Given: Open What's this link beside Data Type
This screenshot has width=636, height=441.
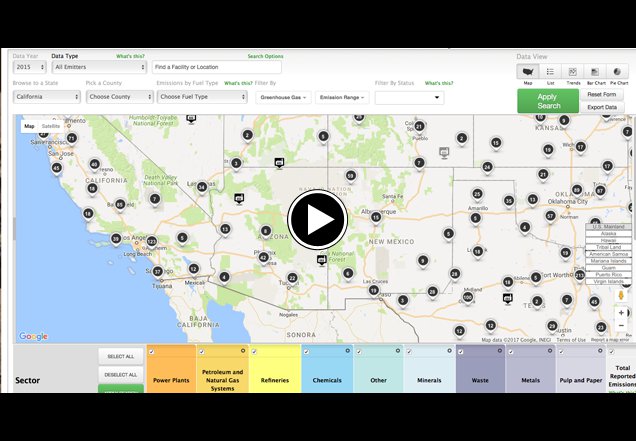Looking at the screenshot, I should [130, 56].
